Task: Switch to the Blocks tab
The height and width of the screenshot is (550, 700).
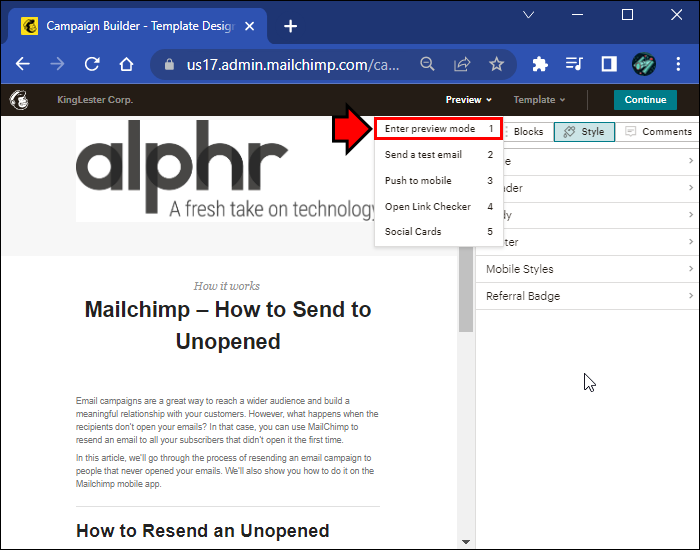Action: pos(528,132)
